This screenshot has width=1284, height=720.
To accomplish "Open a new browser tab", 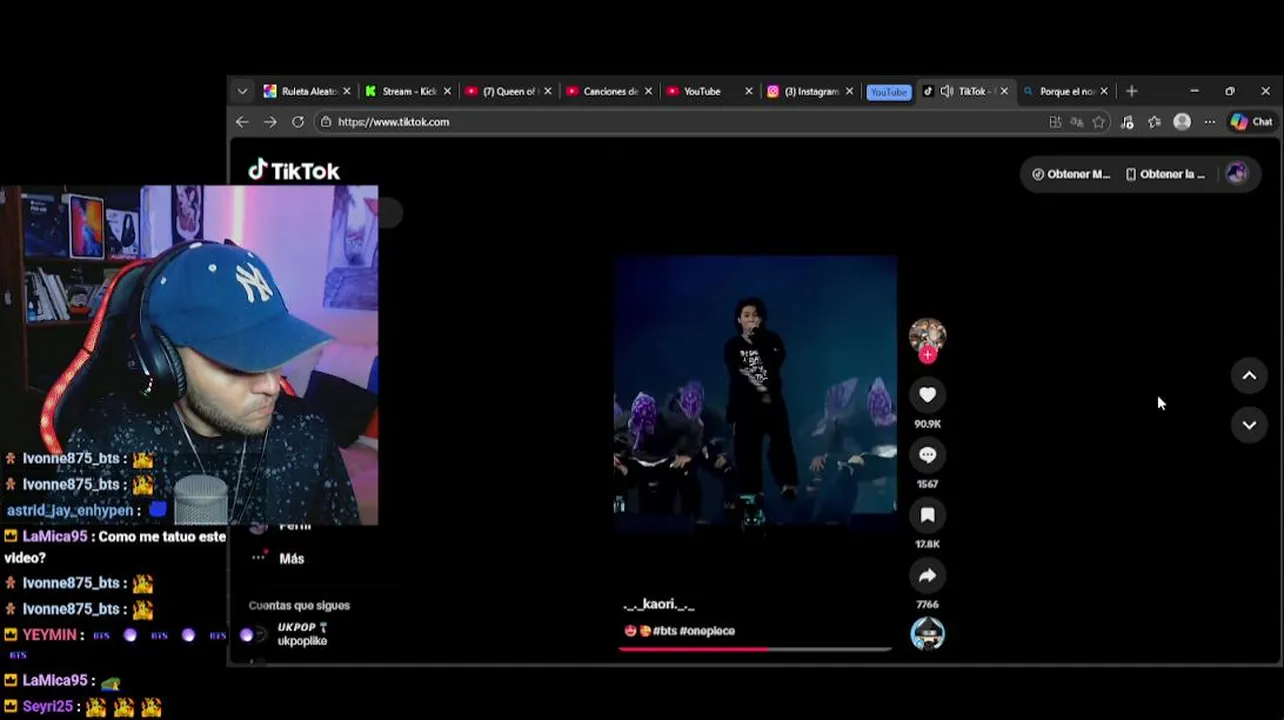I will [x=1131, y=91].
